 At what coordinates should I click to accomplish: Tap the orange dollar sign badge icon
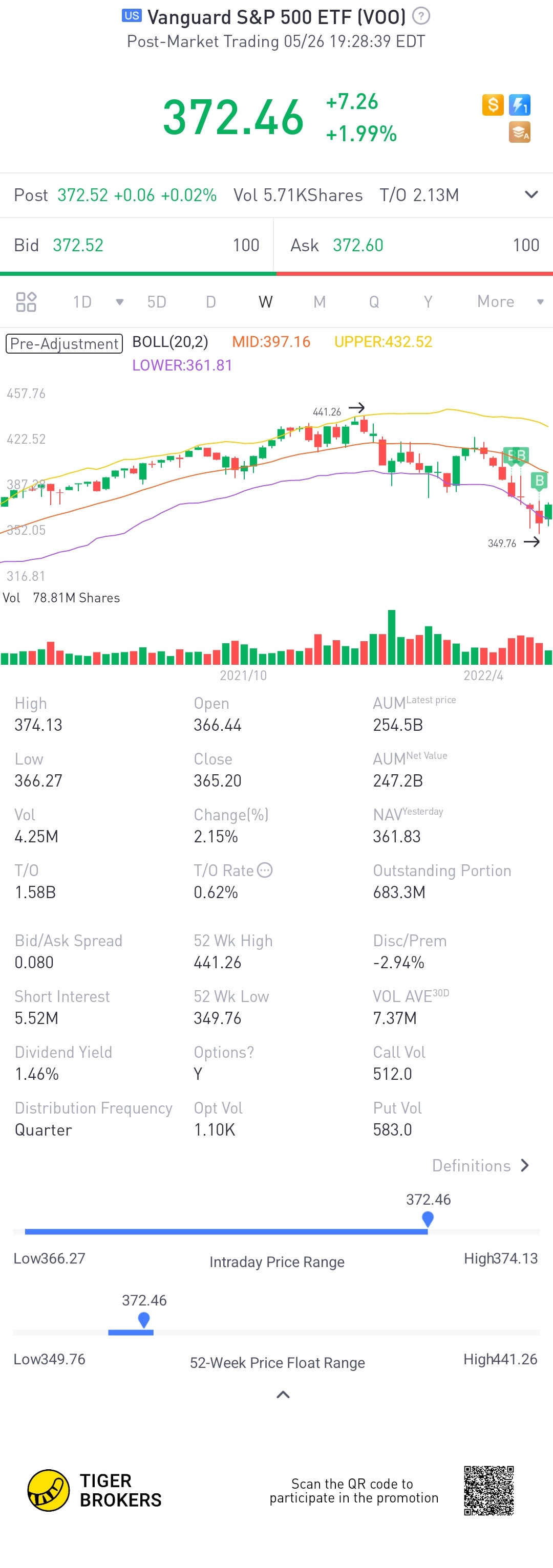[493, 105]
